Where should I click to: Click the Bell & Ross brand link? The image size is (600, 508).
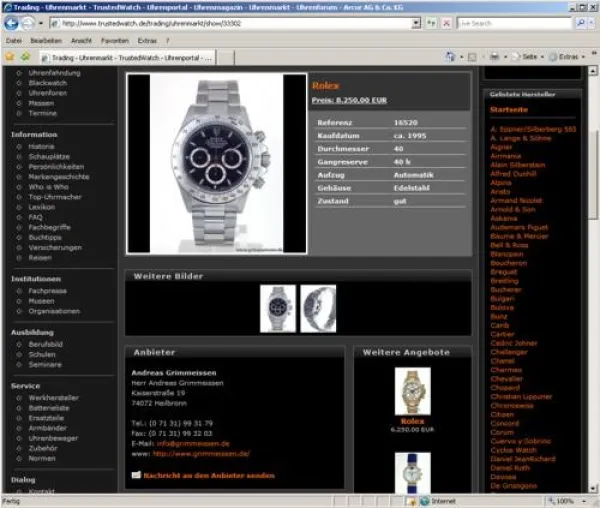[509, 245]
